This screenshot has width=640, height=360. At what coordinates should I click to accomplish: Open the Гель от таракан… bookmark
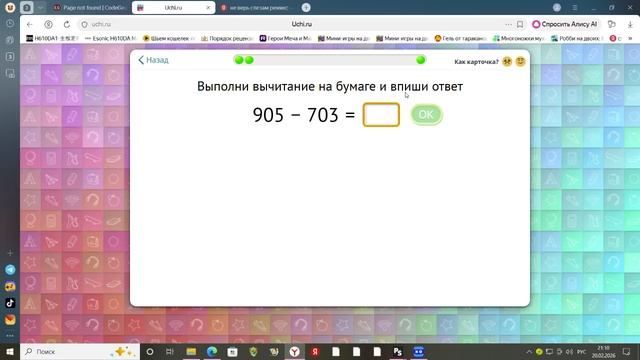pos(460,38)
